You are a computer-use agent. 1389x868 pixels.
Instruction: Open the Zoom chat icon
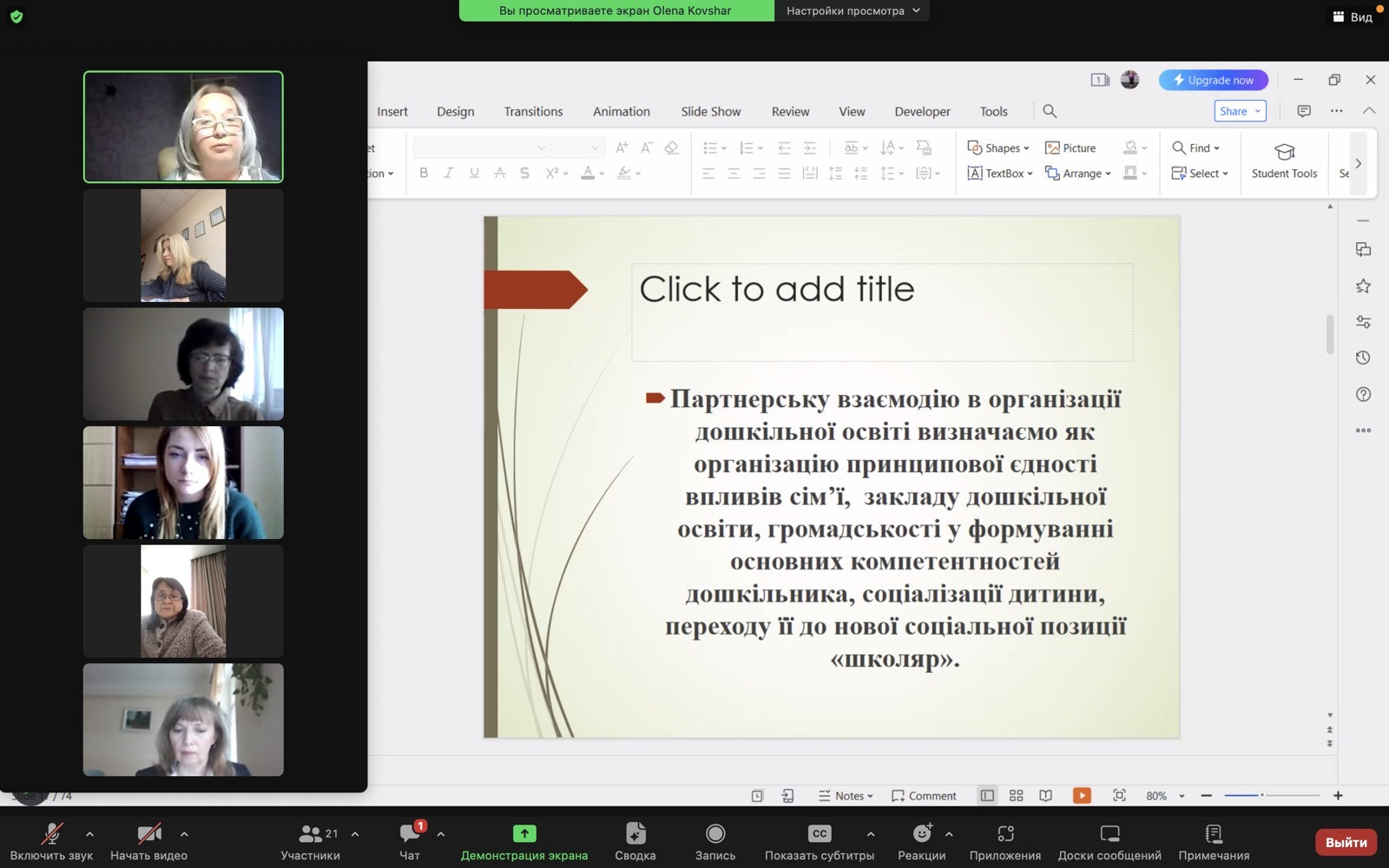coord(410,834)
